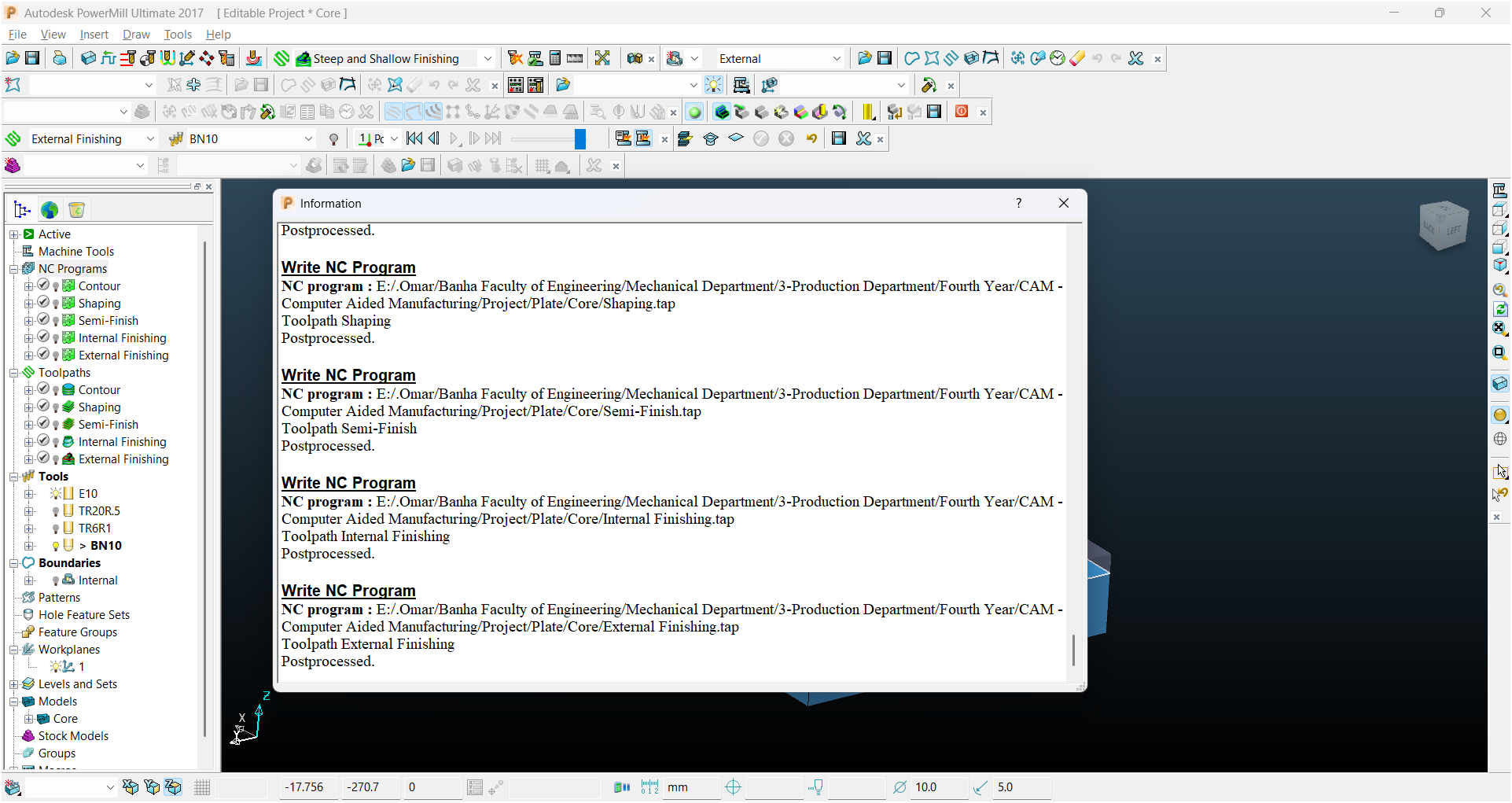Click the green sphere ViewMill toggle icon

pyautogui.click(x=694, y=112)
